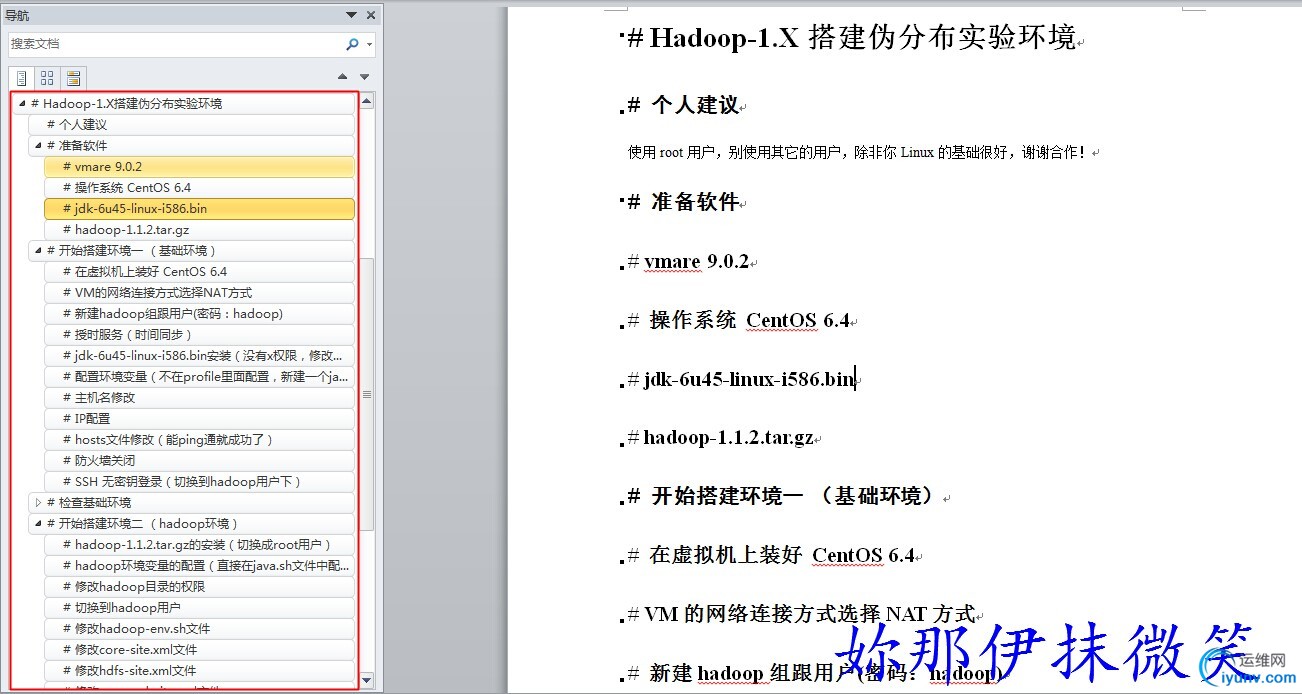1302x694 pixels.
Task: Select 在虚拟机上装好 CentOS 6.4 navigation row
Action: (199, 271)
